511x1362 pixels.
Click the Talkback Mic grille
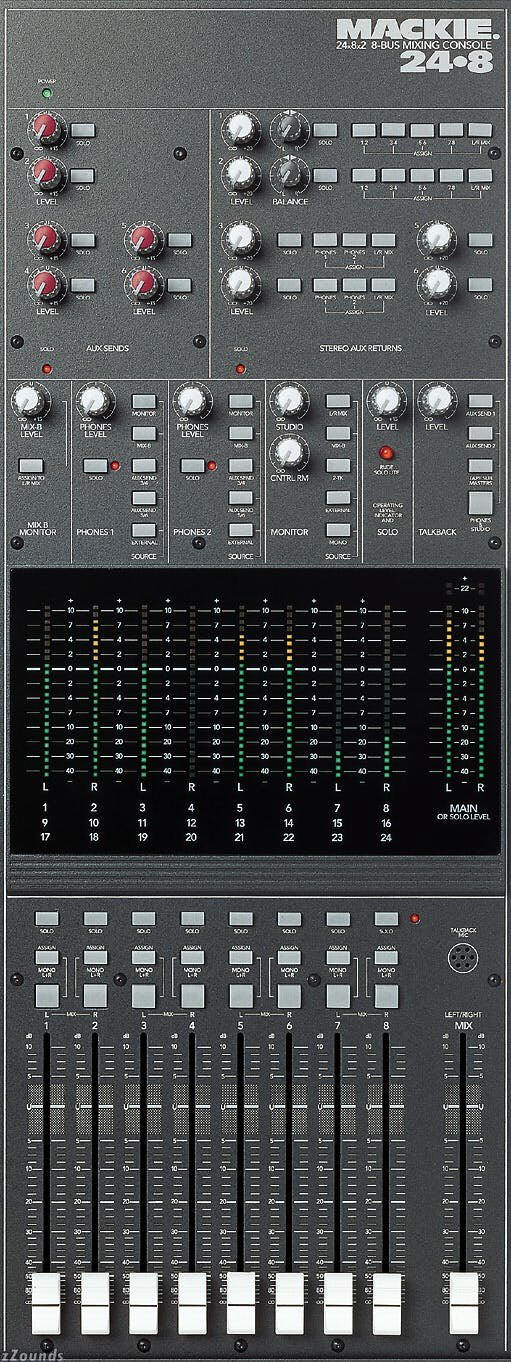(462, 956)
